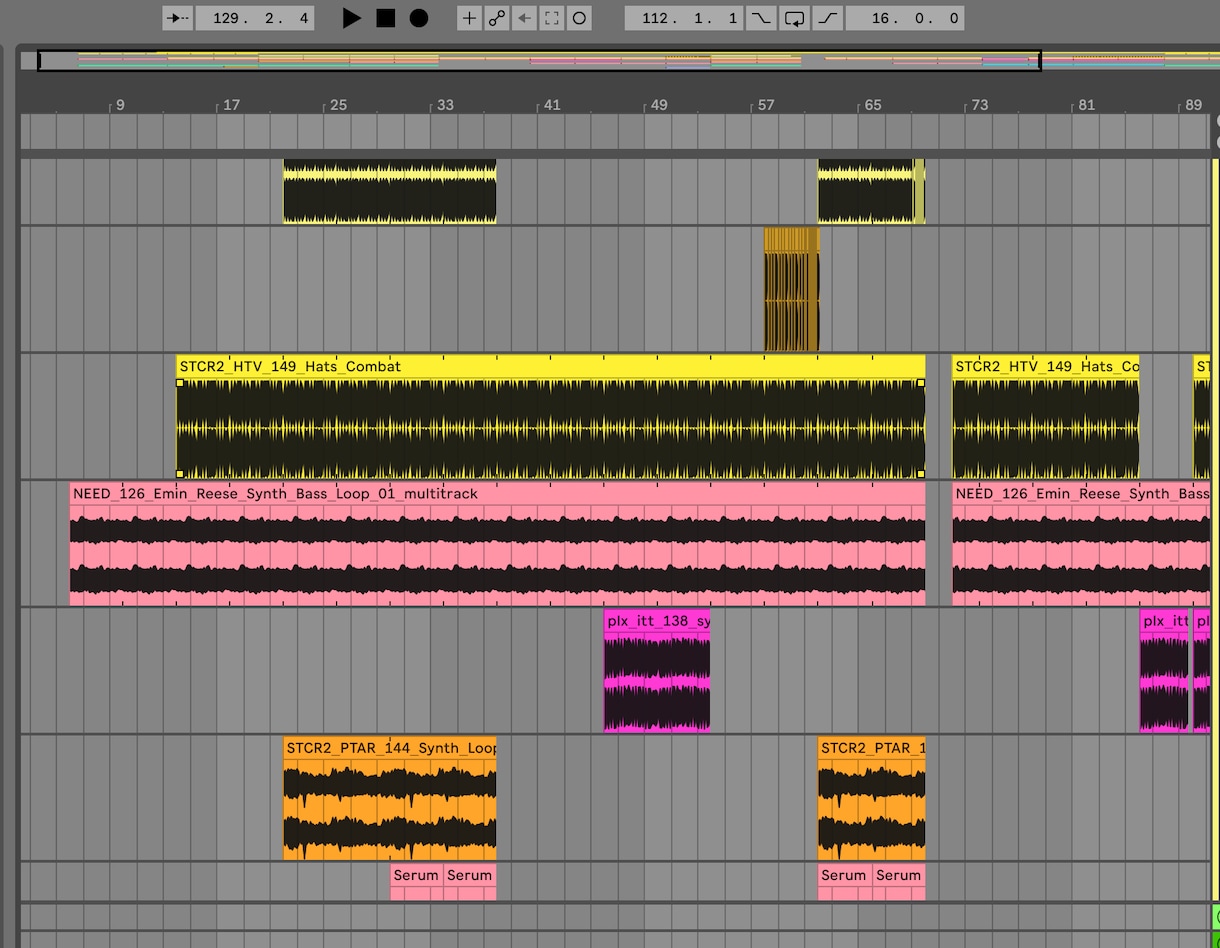Click the Session Record circle button
This screenshot has width=1220, height=948.
coord(579,18)
